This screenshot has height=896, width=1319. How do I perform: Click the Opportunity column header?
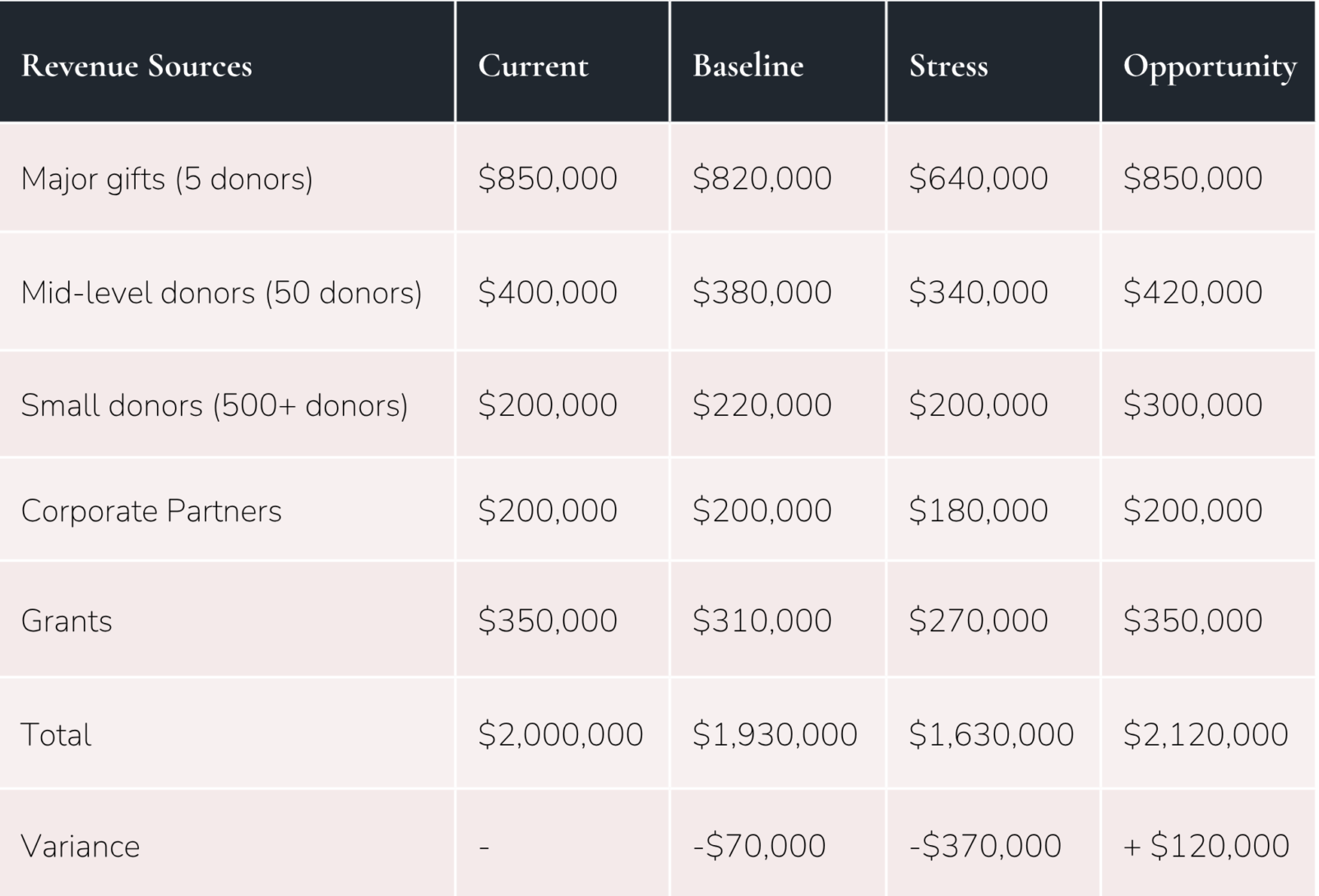tap(1210, 67)
